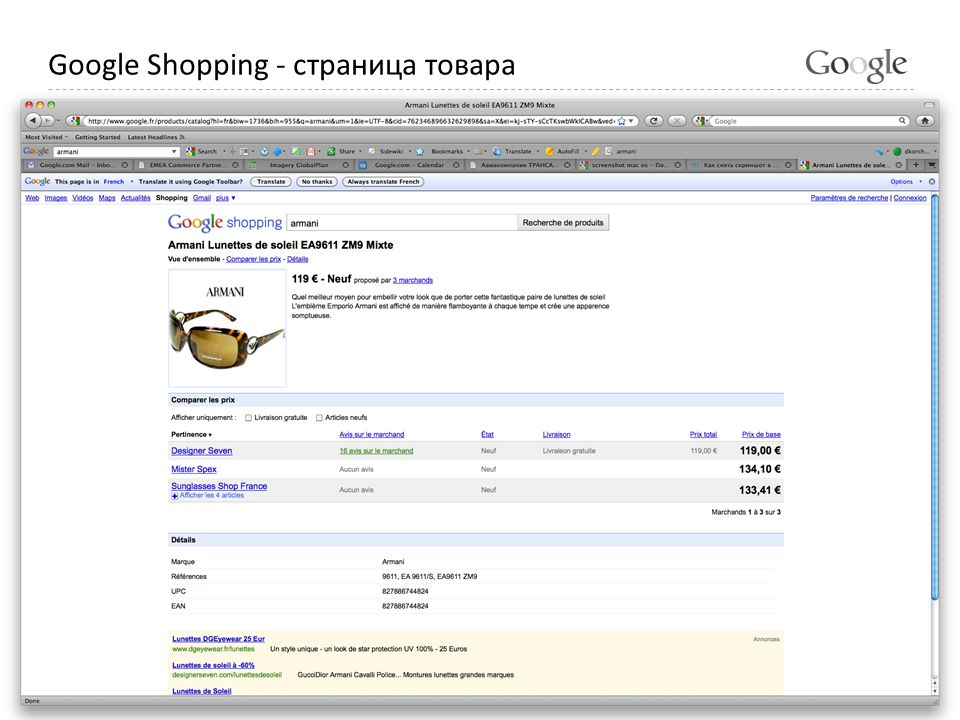Click the Armani sunglasses product thumbnail
Image resolution: width=960 pixels, height=720 pixels.
click(227, 328)
